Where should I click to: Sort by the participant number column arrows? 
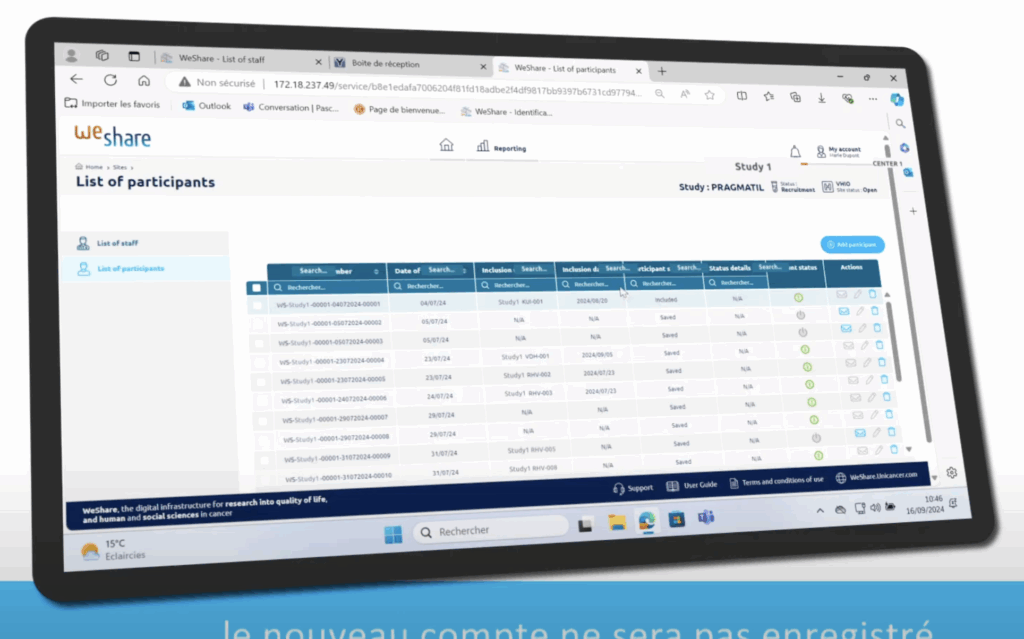376,271
